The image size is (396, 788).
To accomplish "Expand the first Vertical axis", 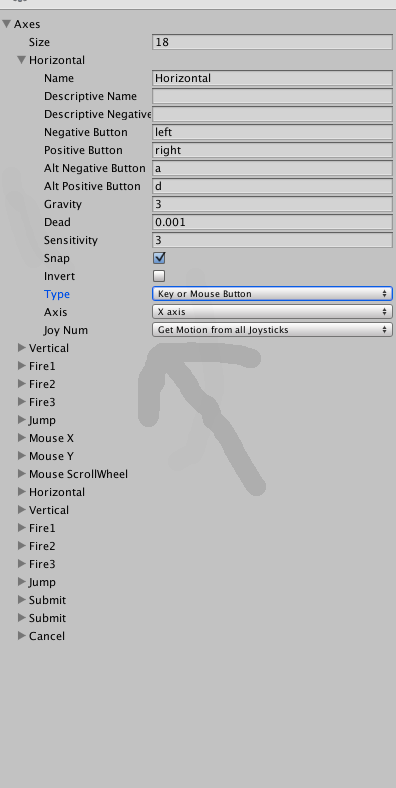I will [22, 348].
